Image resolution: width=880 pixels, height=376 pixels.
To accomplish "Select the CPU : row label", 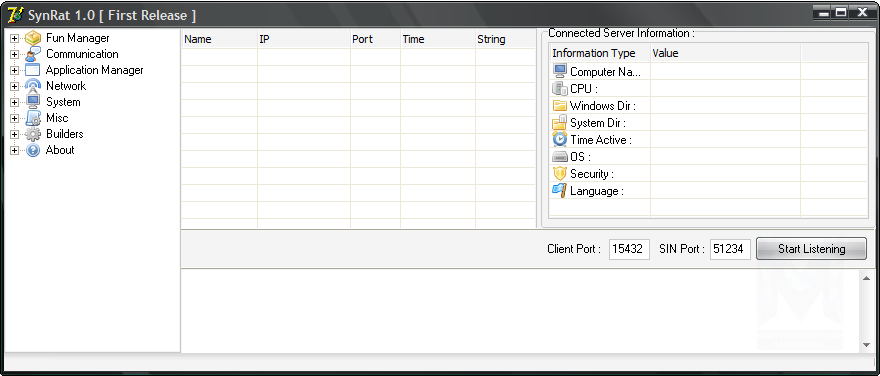I will [584, 89].
